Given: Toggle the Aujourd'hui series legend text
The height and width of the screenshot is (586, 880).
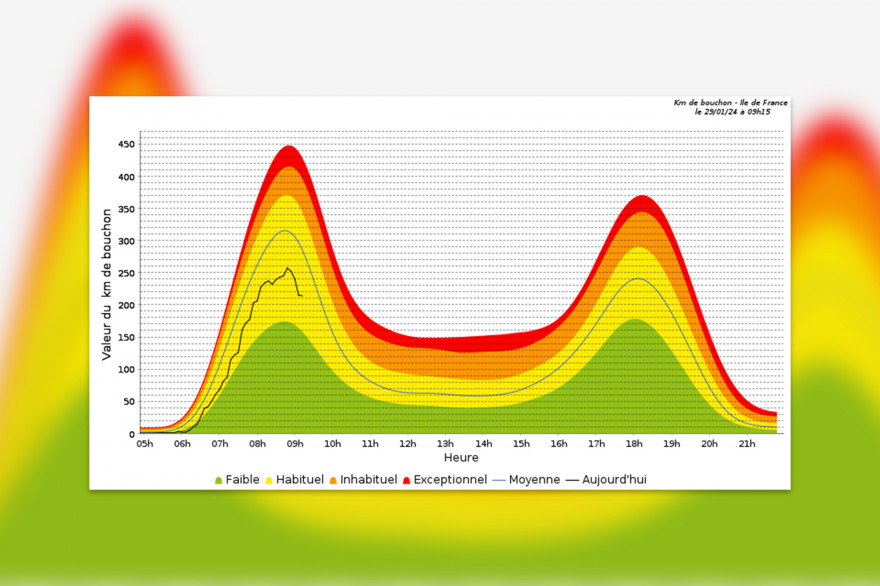Looking at the screenshot, I should [x=615, y=480].
